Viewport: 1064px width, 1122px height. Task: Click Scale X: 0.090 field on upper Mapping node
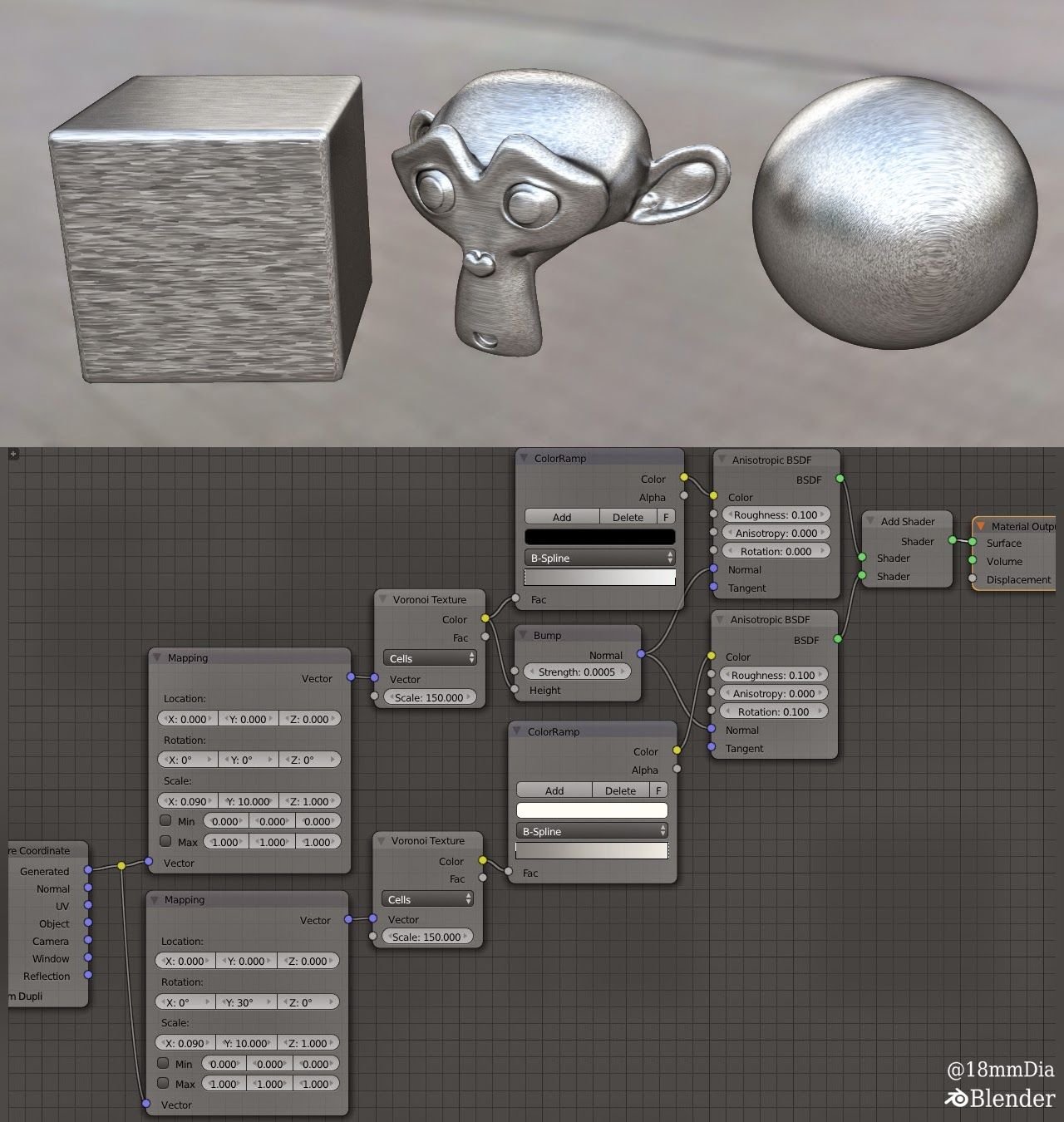(188, 801)
